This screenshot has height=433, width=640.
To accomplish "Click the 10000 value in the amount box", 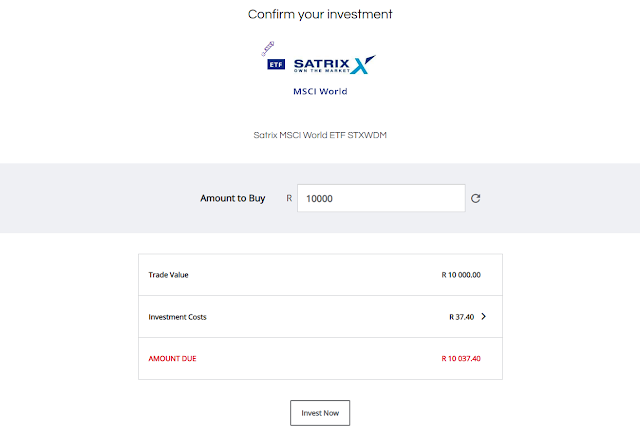I will tap(319, 199).
